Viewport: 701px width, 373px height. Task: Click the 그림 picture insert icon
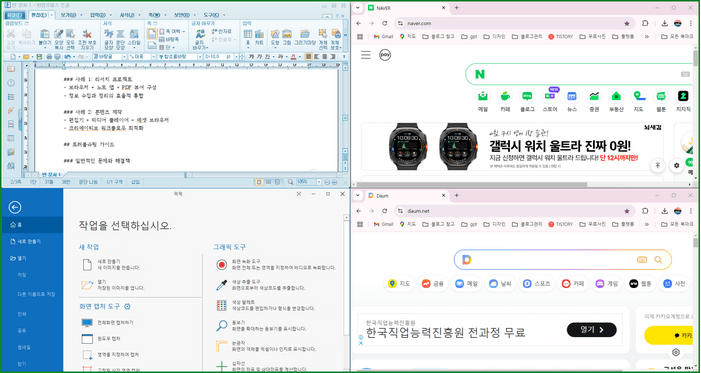coord(287,34)
